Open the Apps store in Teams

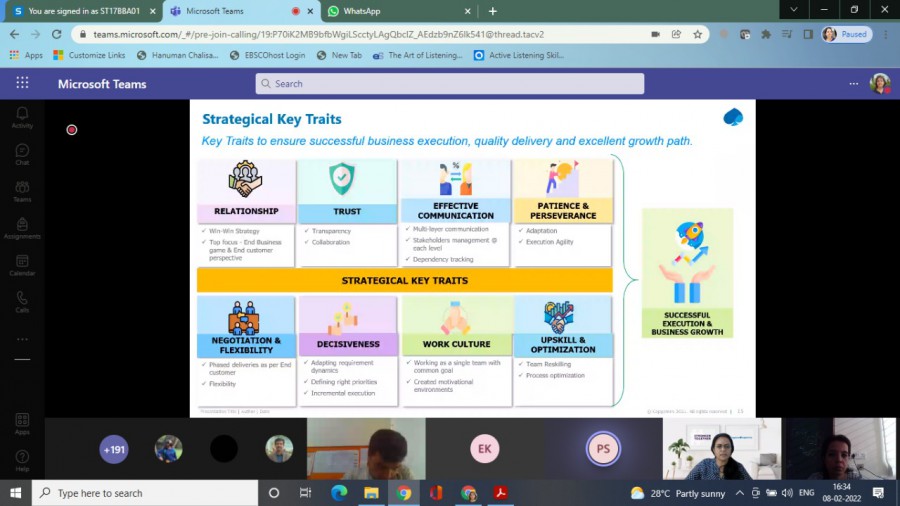point(22,423)
